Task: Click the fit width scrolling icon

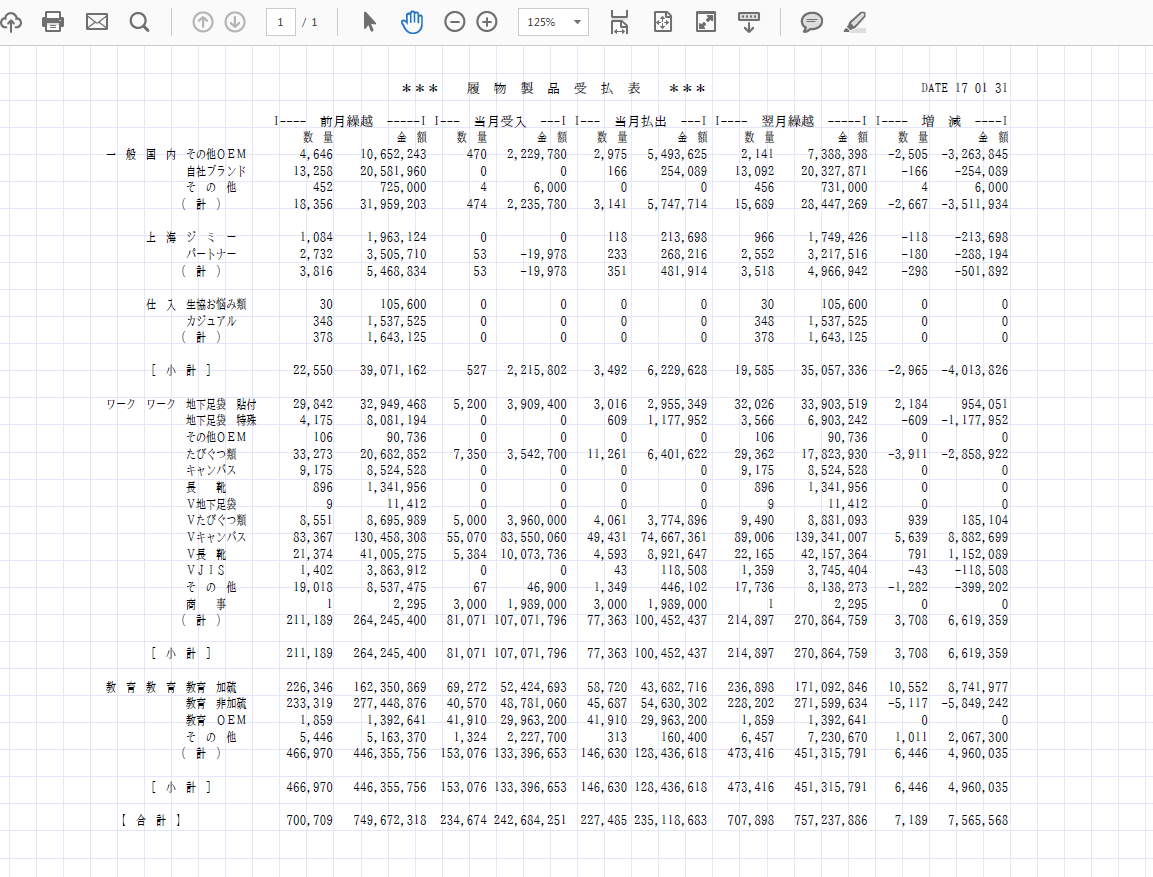Action: tap(619, 22)
